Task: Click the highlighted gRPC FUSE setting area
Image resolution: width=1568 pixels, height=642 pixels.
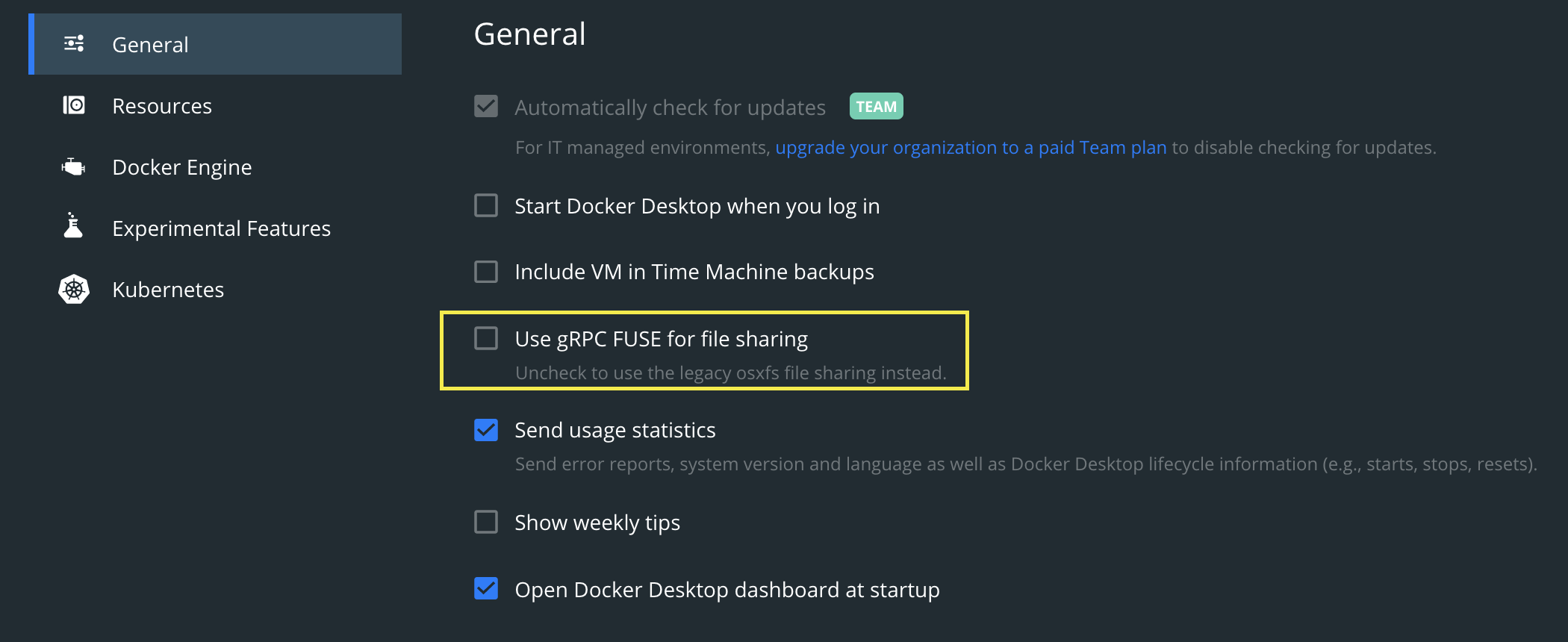Action: pyautogui.click(x=703, y=349)
